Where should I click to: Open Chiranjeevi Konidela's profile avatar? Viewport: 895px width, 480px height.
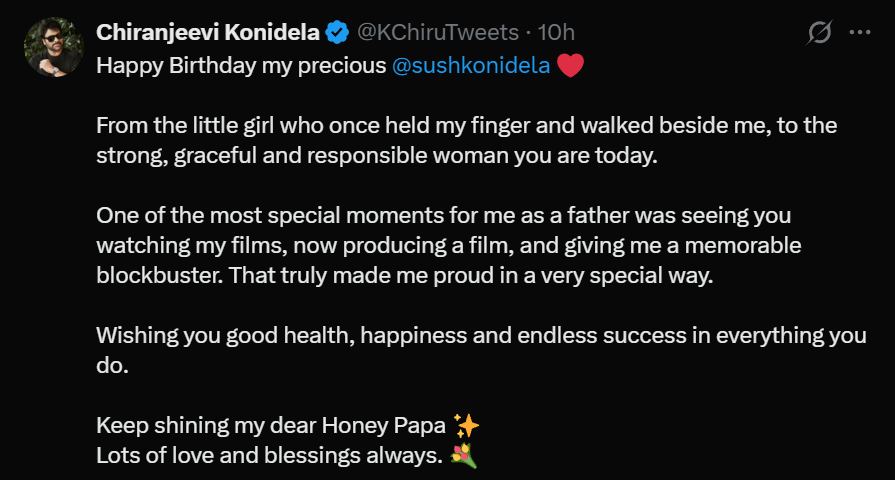(53, 48)
